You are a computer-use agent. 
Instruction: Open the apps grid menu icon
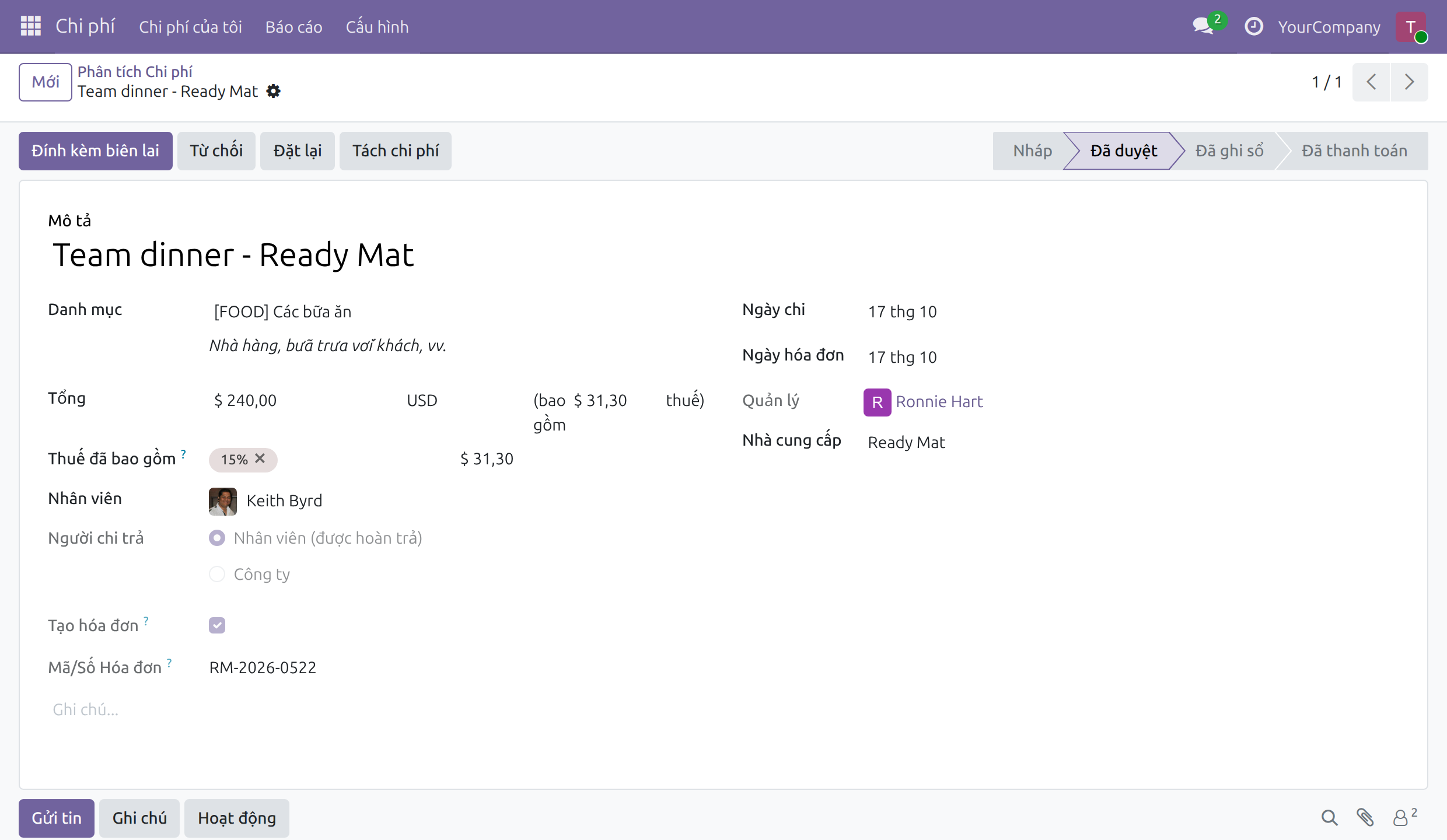tap(30, 26)
